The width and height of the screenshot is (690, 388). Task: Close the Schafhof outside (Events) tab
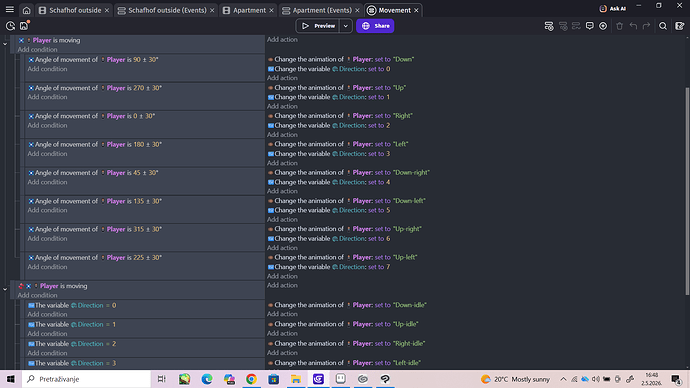(x=212, y=10)
